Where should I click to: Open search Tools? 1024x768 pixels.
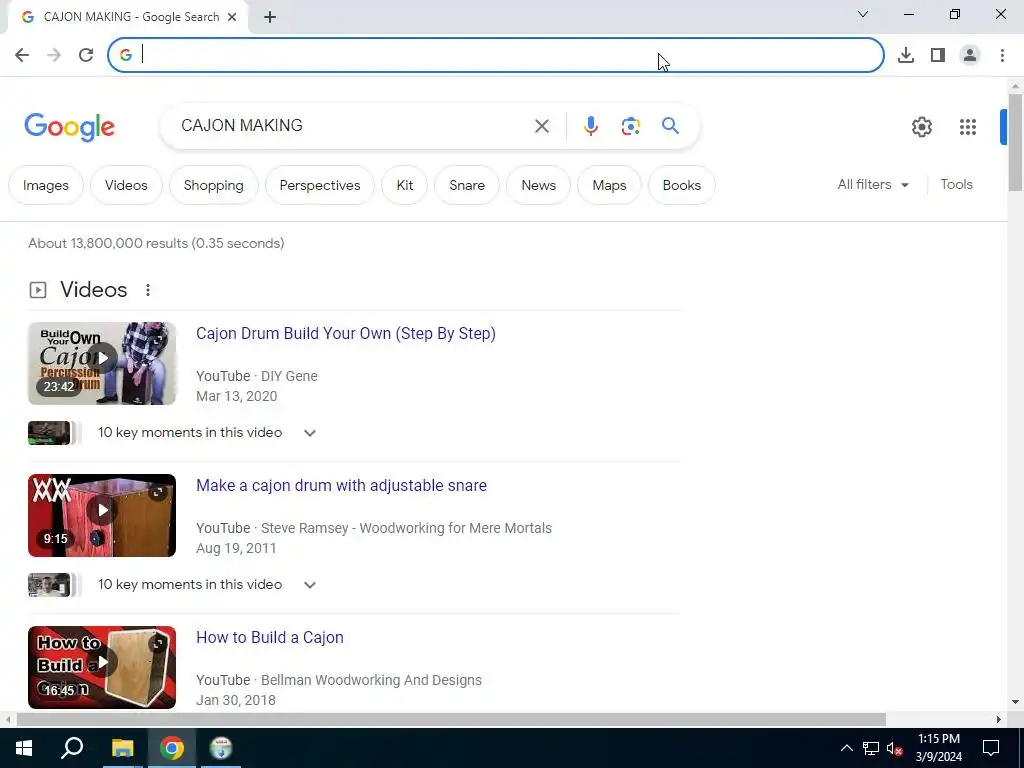point(956,185)
